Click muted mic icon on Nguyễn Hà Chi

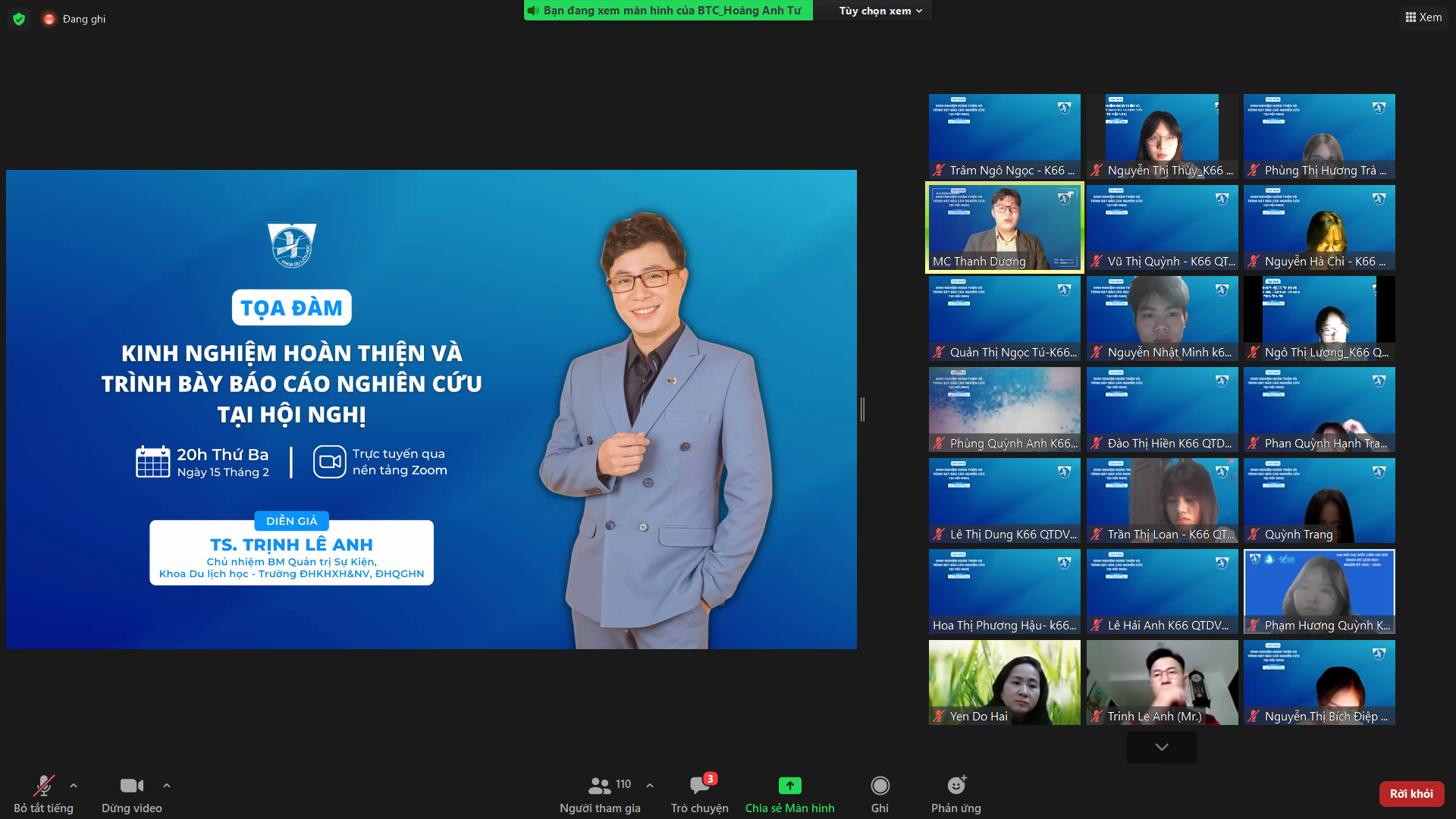[x=1254, y=262]
